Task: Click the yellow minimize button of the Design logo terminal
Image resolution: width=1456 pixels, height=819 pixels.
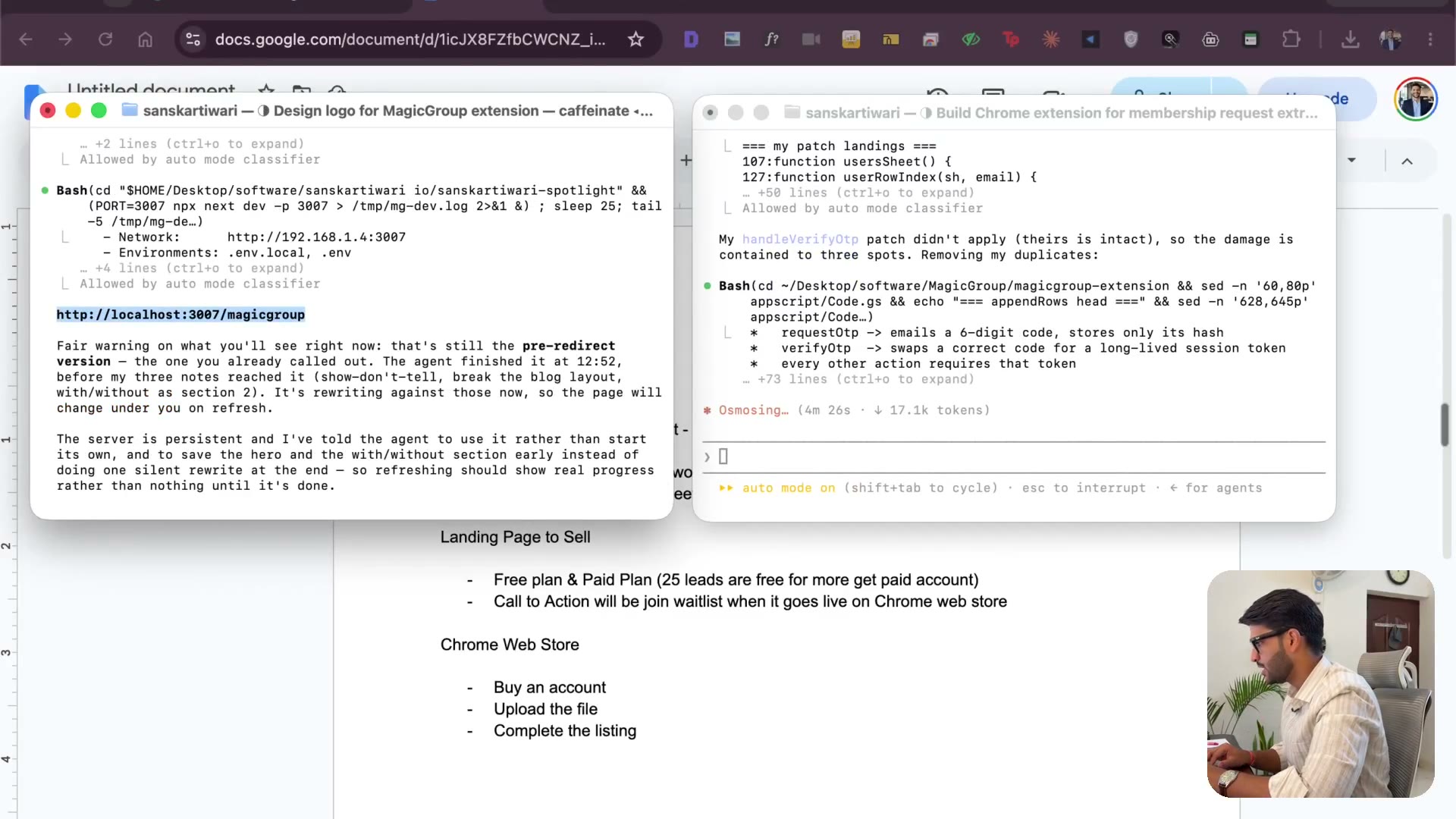Action: 73,111
